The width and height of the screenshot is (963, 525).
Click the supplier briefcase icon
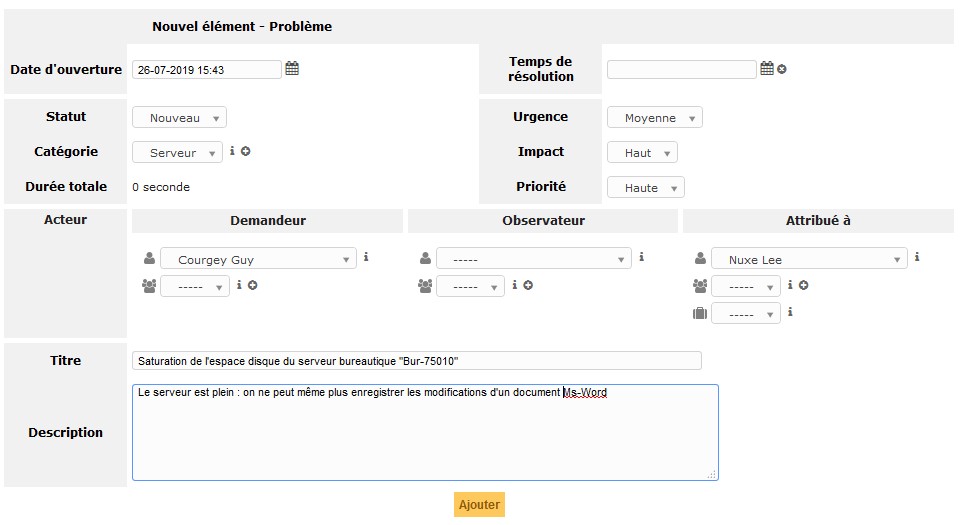click(700, 313)
